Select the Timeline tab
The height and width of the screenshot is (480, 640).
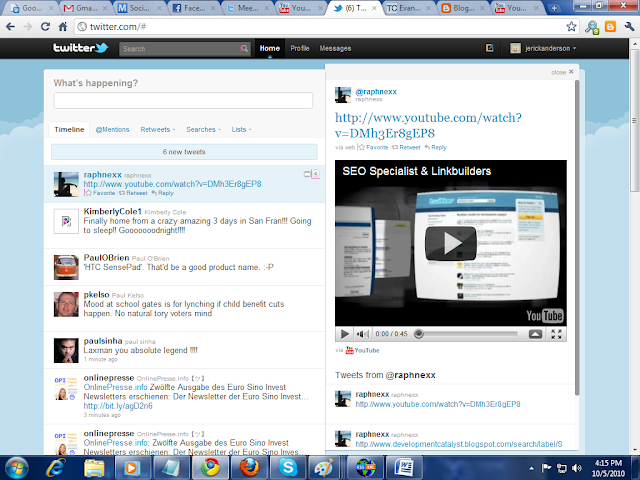(x=69, y=129)
